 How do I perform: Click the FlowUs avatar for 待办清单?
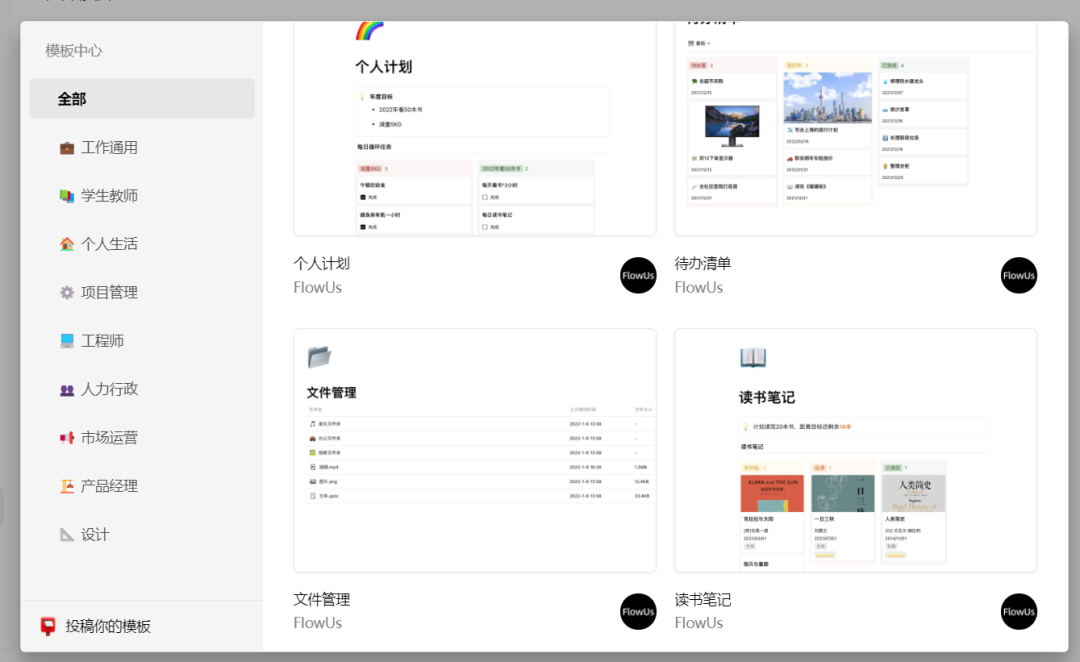1019,276
